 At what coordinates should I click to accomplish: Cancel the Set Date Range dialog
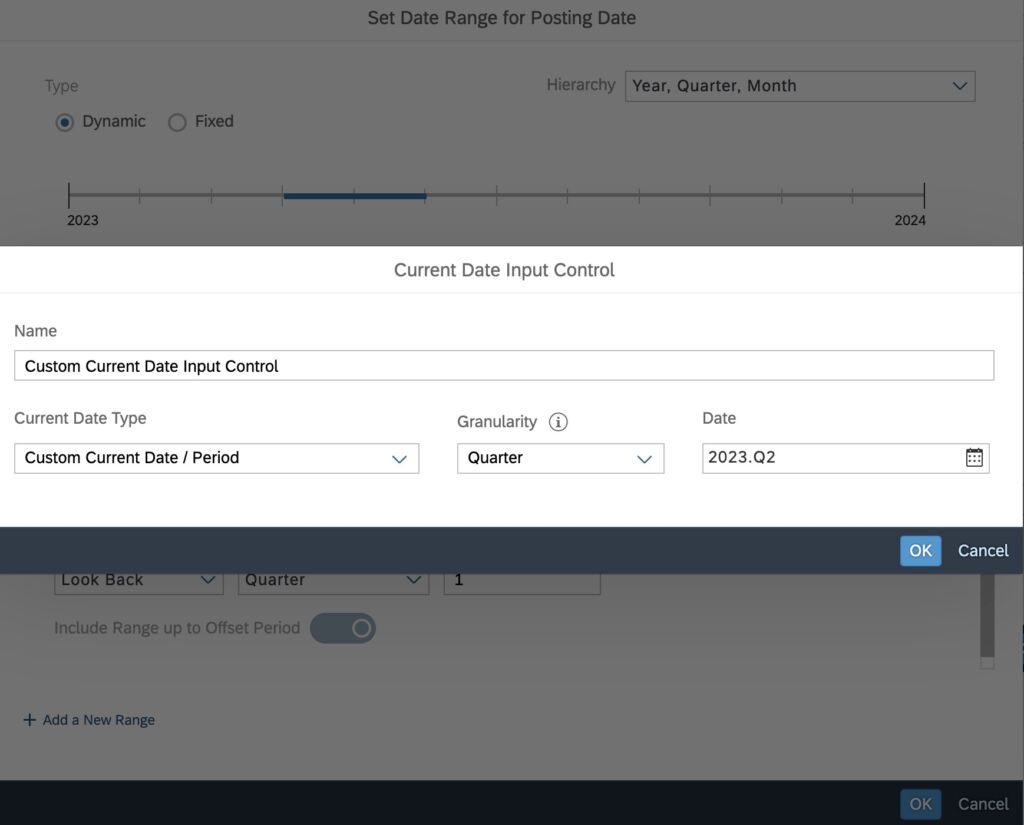coord(983,804)
